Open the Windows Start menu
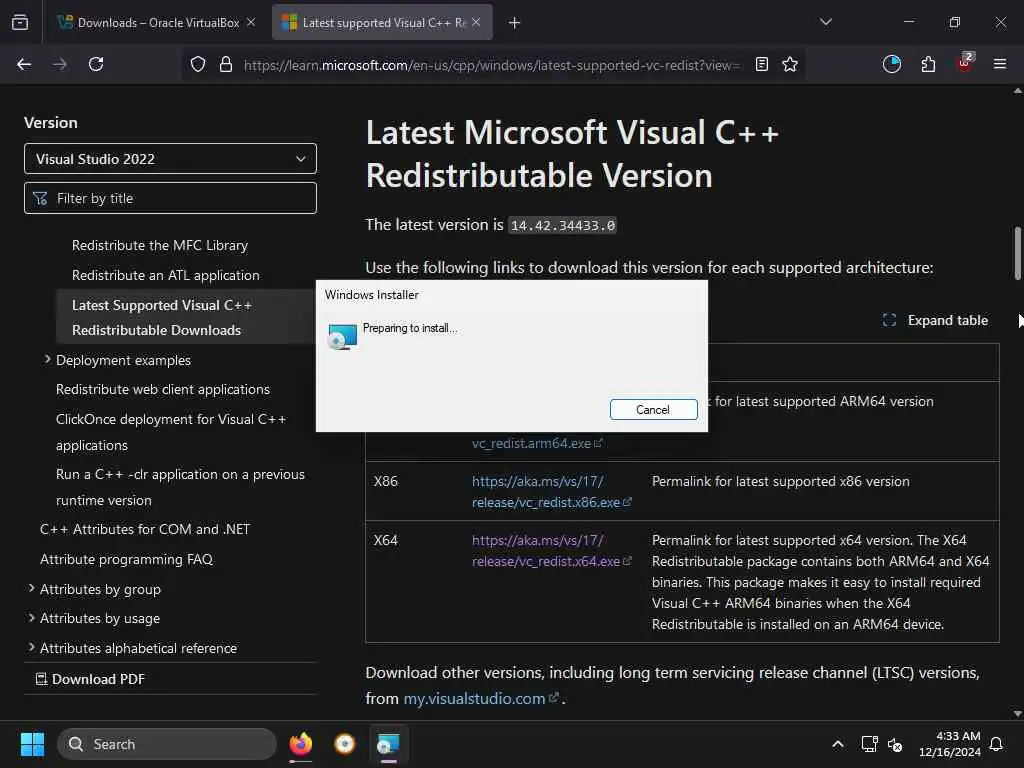1024x768 pixels. pyautogui.click(x=32, y=744)
